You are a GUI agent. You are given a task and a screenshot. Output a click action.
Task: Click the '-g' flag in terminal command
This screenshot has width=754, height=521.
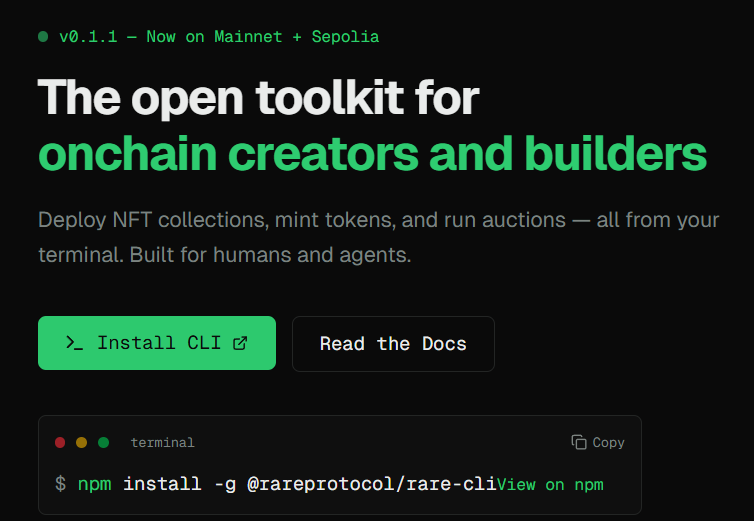[x=225, y=484]
